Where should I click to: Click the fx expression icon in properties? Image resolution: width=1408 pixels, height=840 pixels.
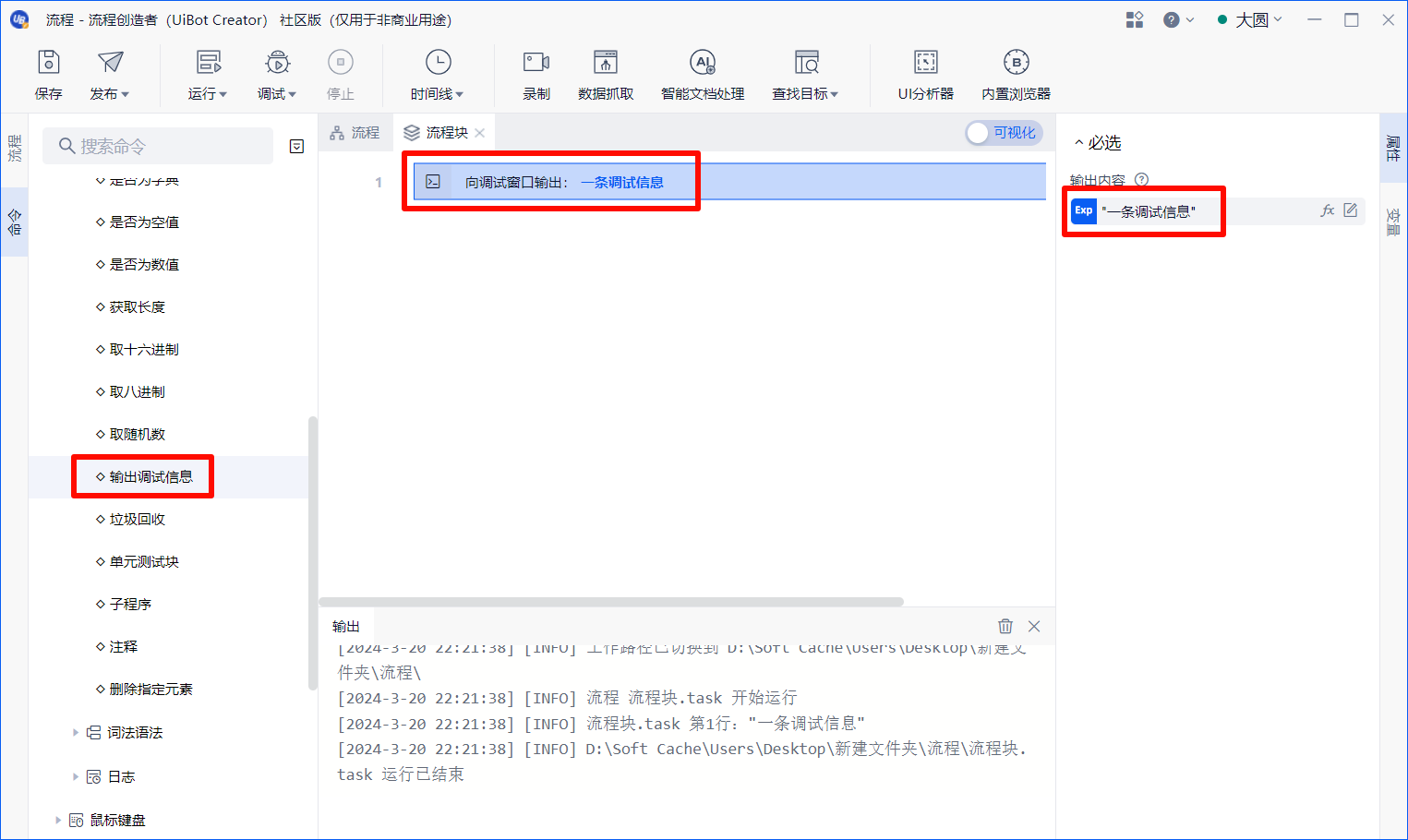(x=1327, y=210)
